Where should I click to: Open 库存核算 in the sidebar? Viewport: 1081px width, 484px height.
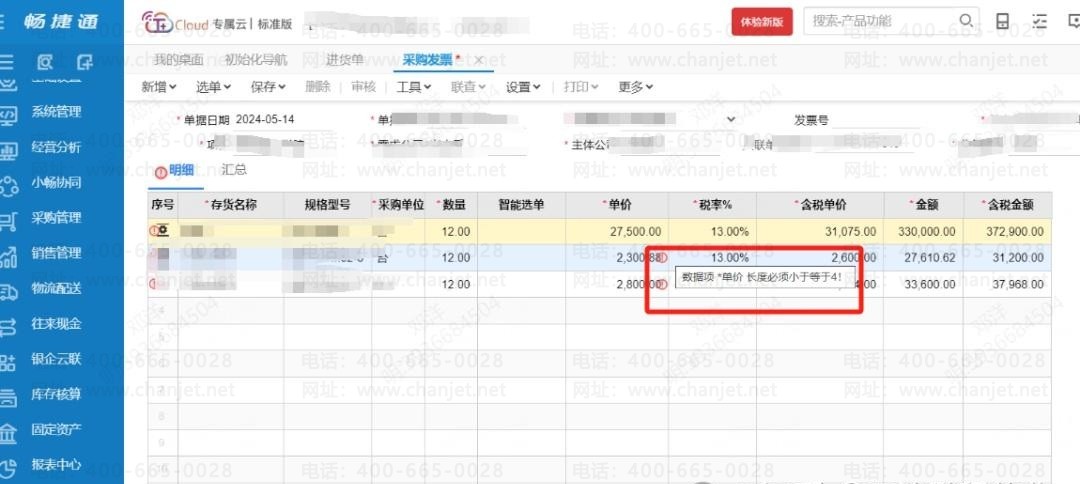tap(56, 394)
